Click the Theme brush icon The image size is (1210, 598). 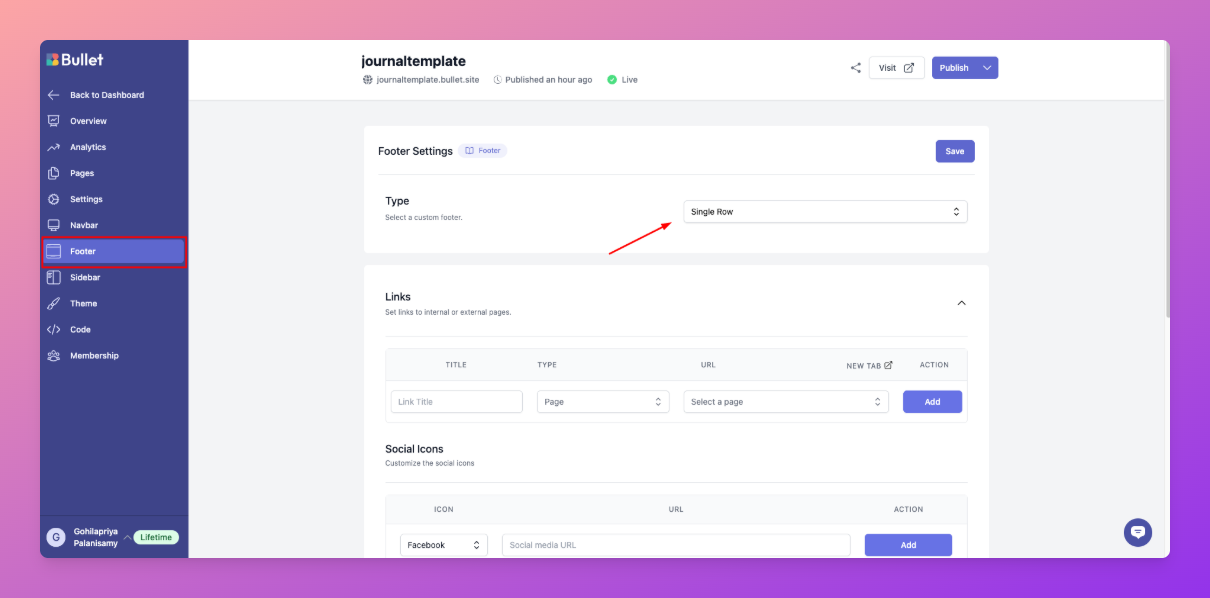tap(54, 303)
